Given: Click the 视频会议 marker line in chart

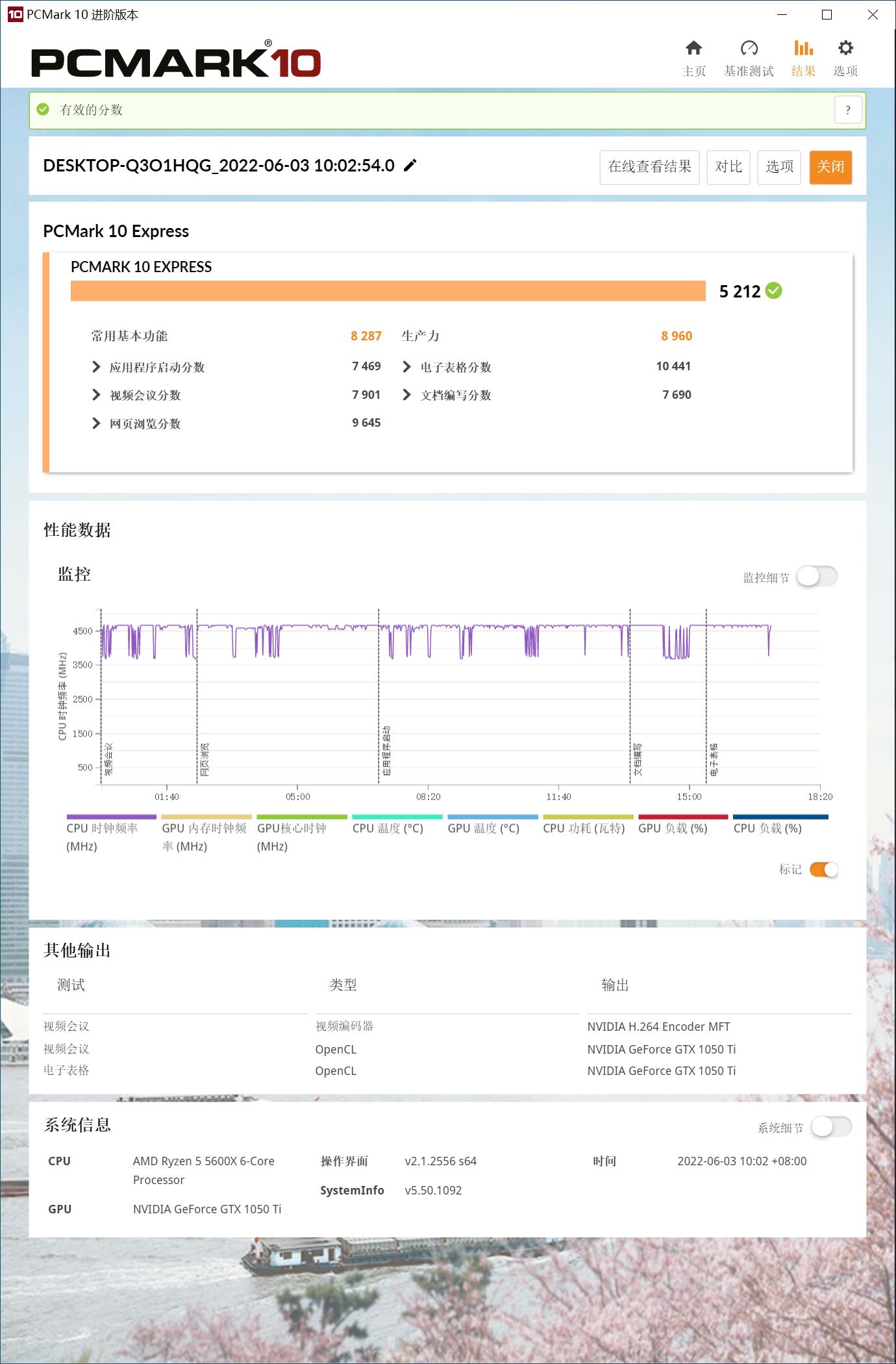Looking at the screenshot, I should click(101, 696).
